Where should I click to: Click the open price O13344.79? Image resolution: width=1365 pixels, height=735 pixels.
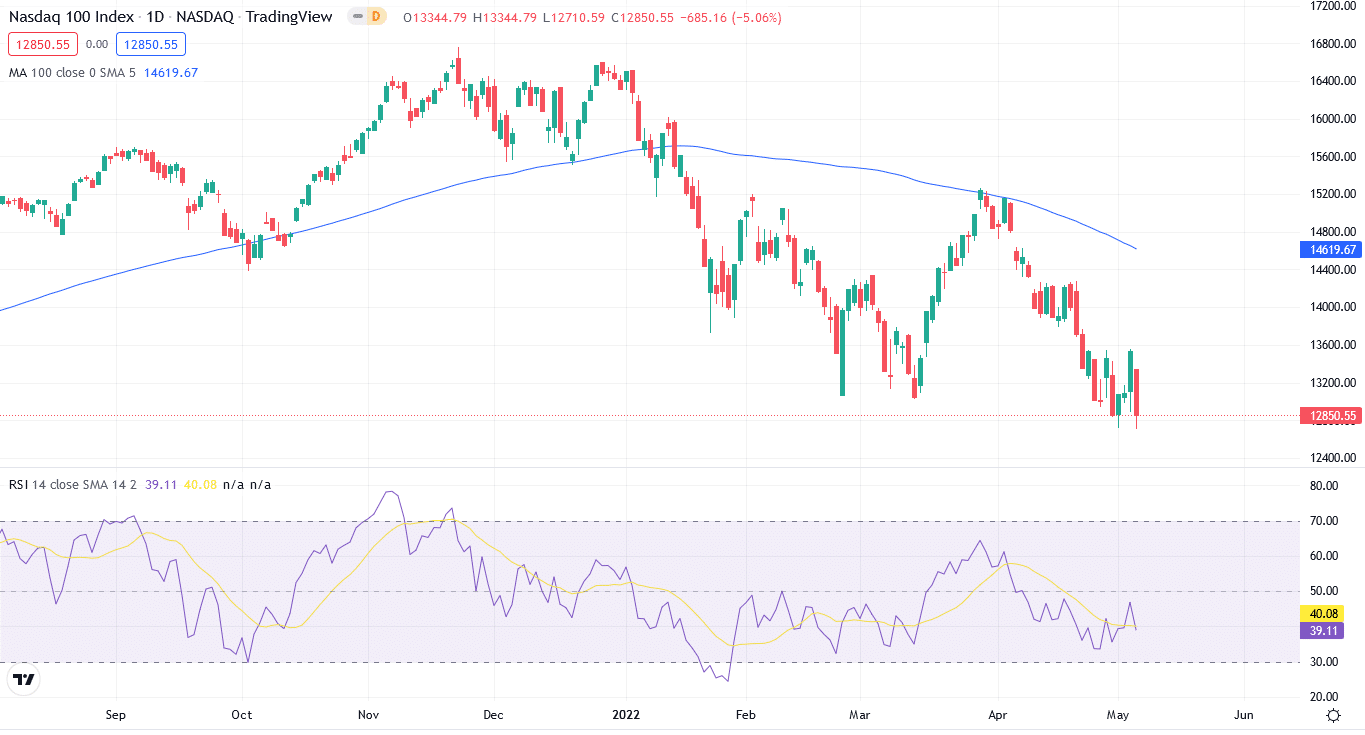437,18
